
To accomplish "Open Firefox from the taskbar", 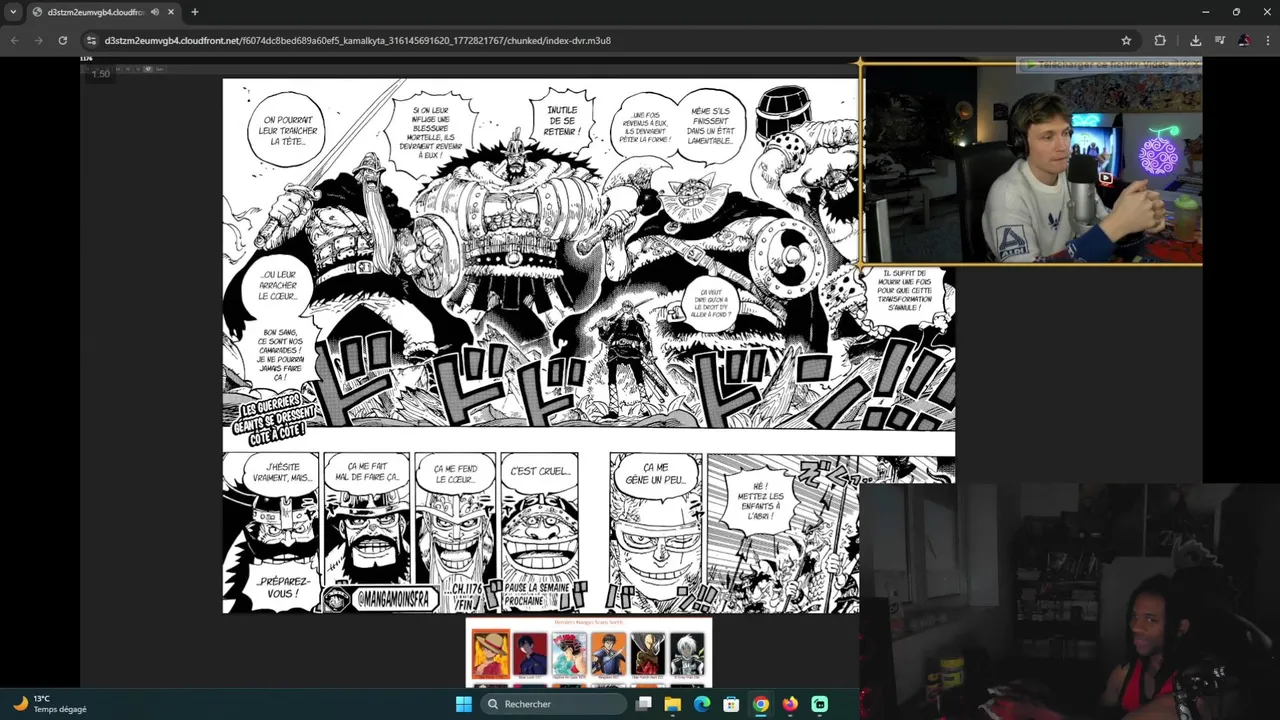I will pyautogui.click(x=790, y=704).
